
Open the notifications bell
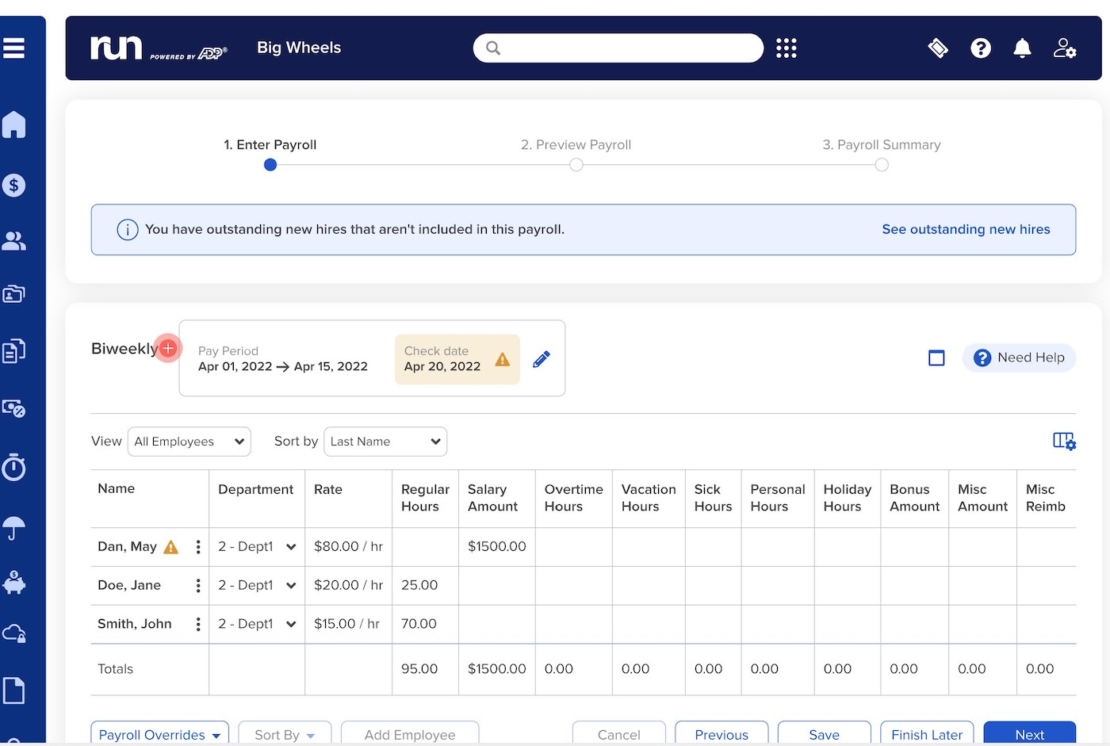coord(1022,47)
